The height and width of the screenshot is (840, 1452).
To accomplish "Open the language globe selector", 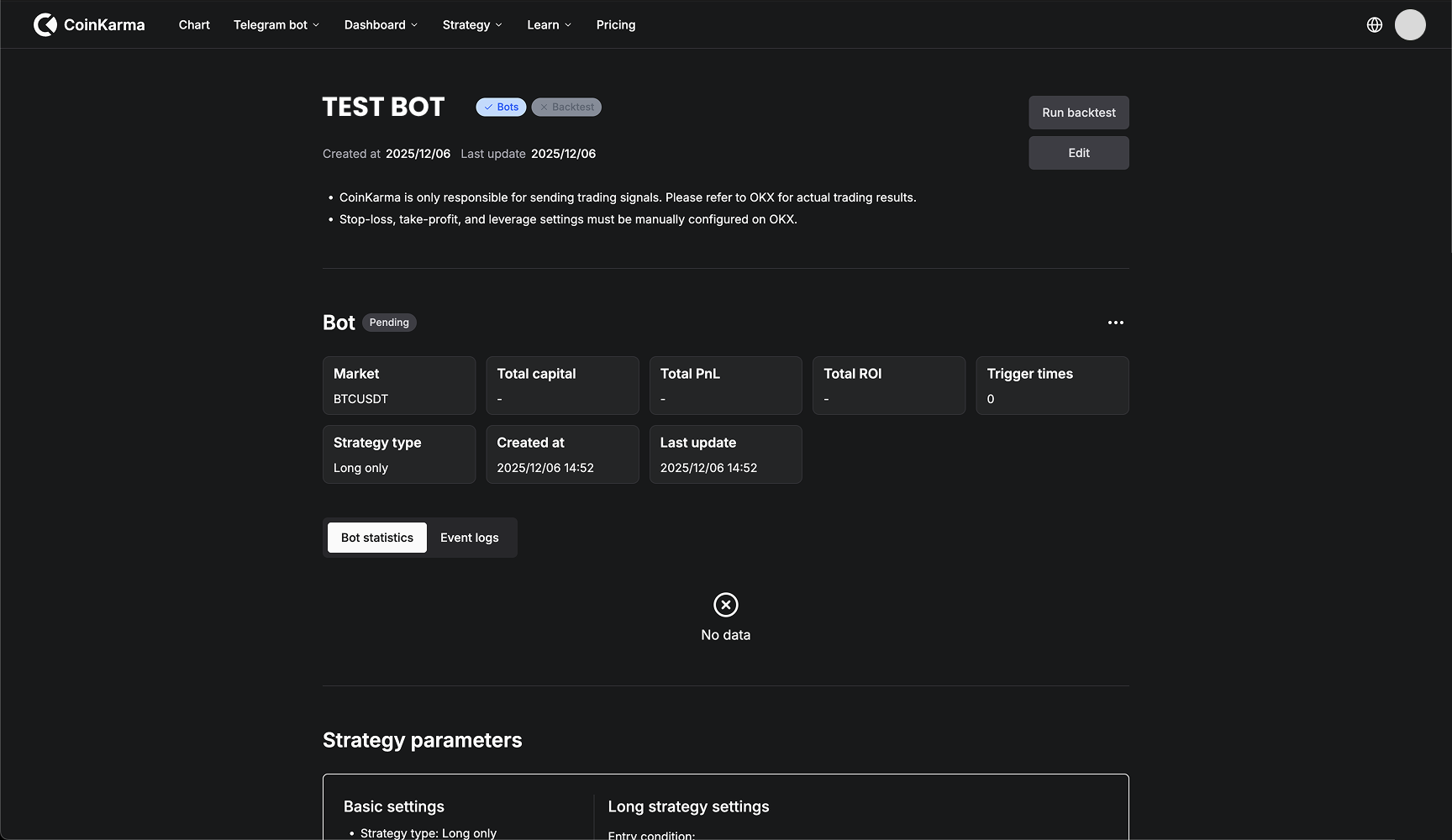I will (1375, 25).
